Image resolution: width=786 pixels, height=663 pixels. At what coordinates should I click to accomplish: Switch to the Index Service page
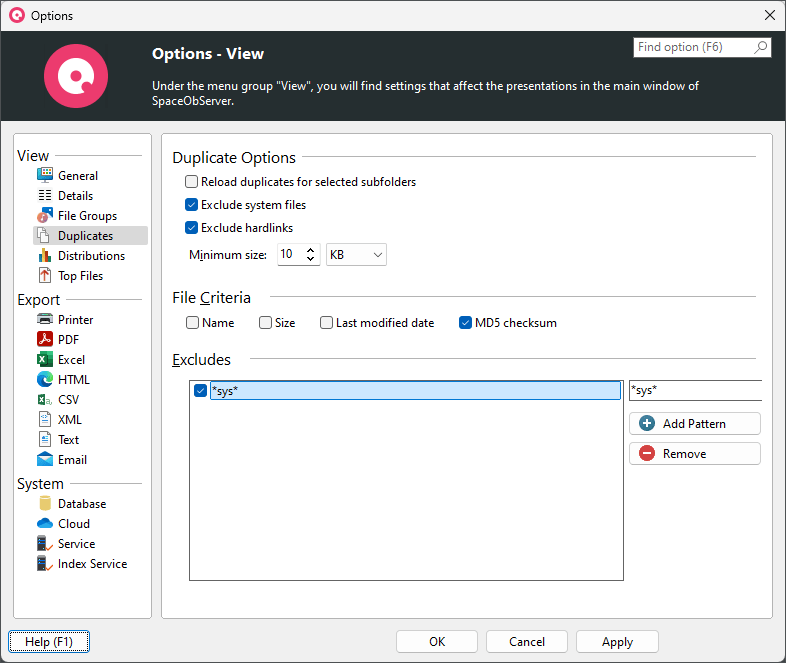tap(92, 564)
